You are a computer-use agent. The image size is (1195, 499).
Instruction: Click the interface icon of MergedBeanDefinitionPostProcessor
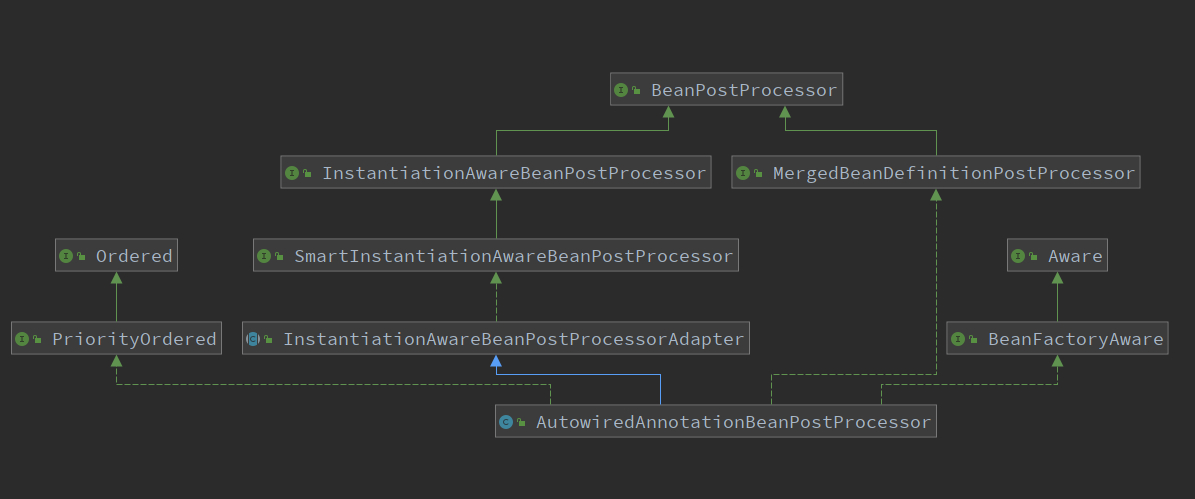743,173
